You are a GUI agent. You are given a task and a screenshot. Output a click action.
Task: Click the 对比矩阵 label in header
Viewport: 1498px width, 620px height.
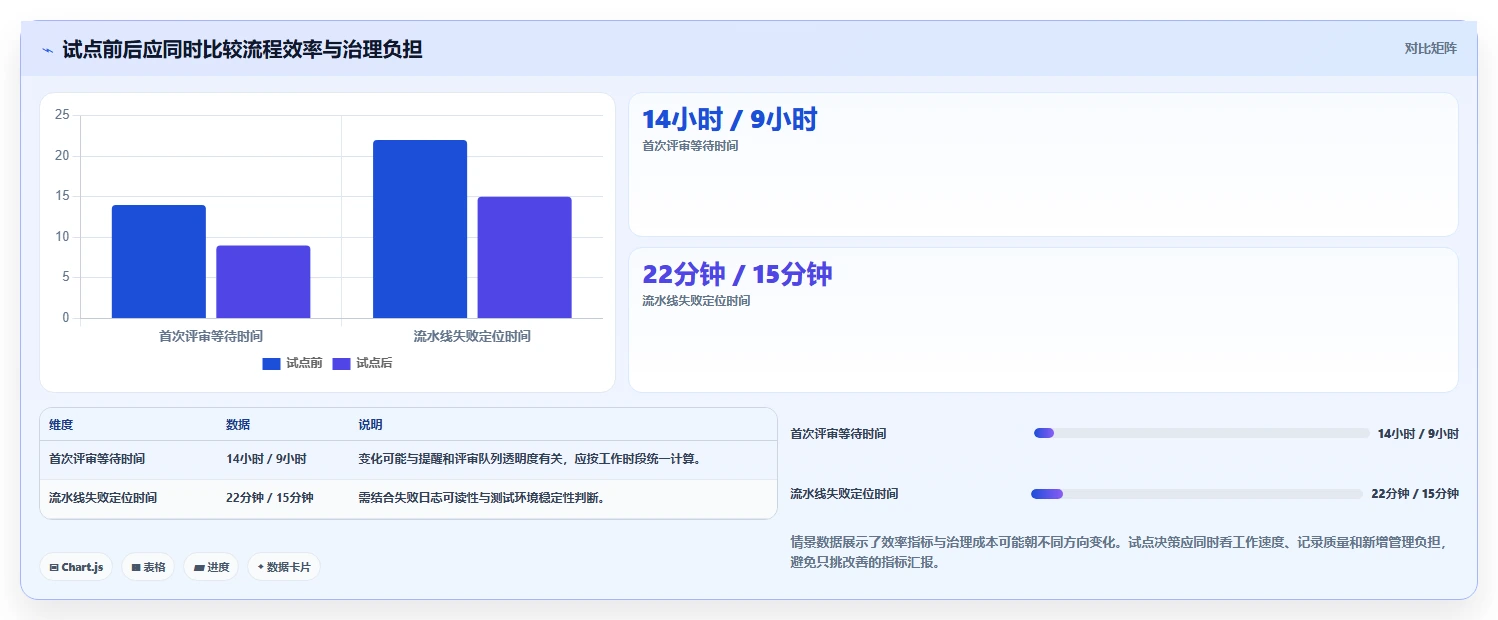pyautogui.click(x=1431, y=48)
